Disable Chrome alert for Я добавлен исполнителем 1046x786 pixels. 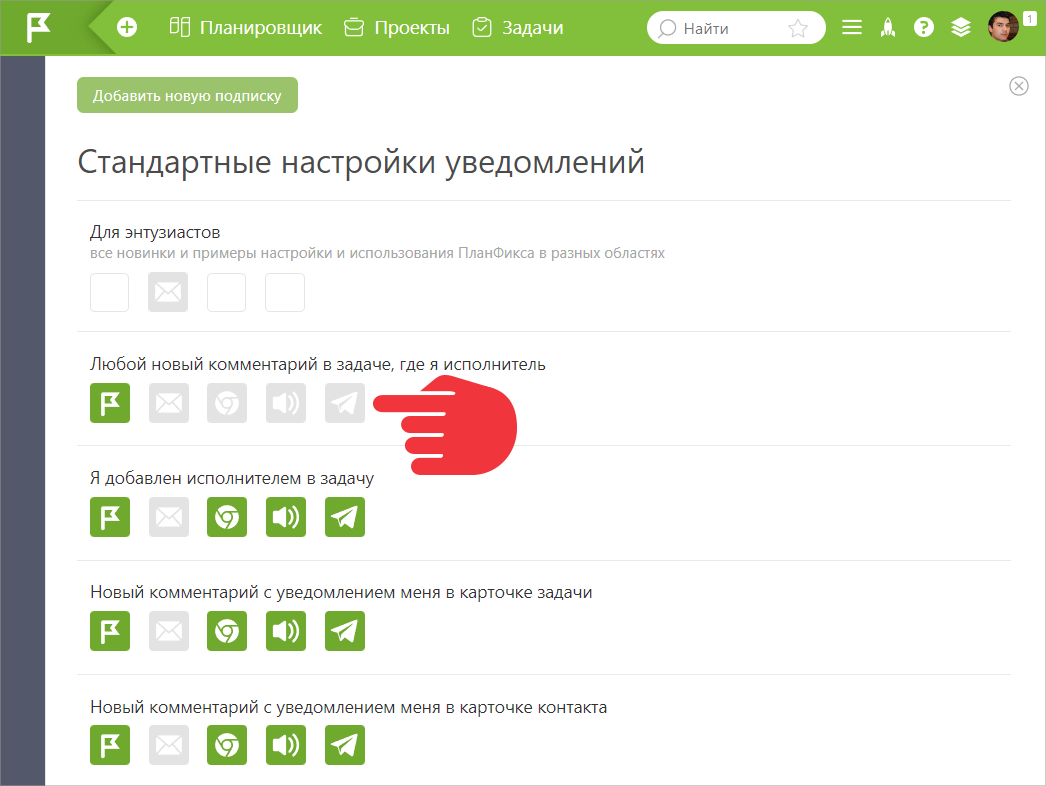tap(227, 517)
